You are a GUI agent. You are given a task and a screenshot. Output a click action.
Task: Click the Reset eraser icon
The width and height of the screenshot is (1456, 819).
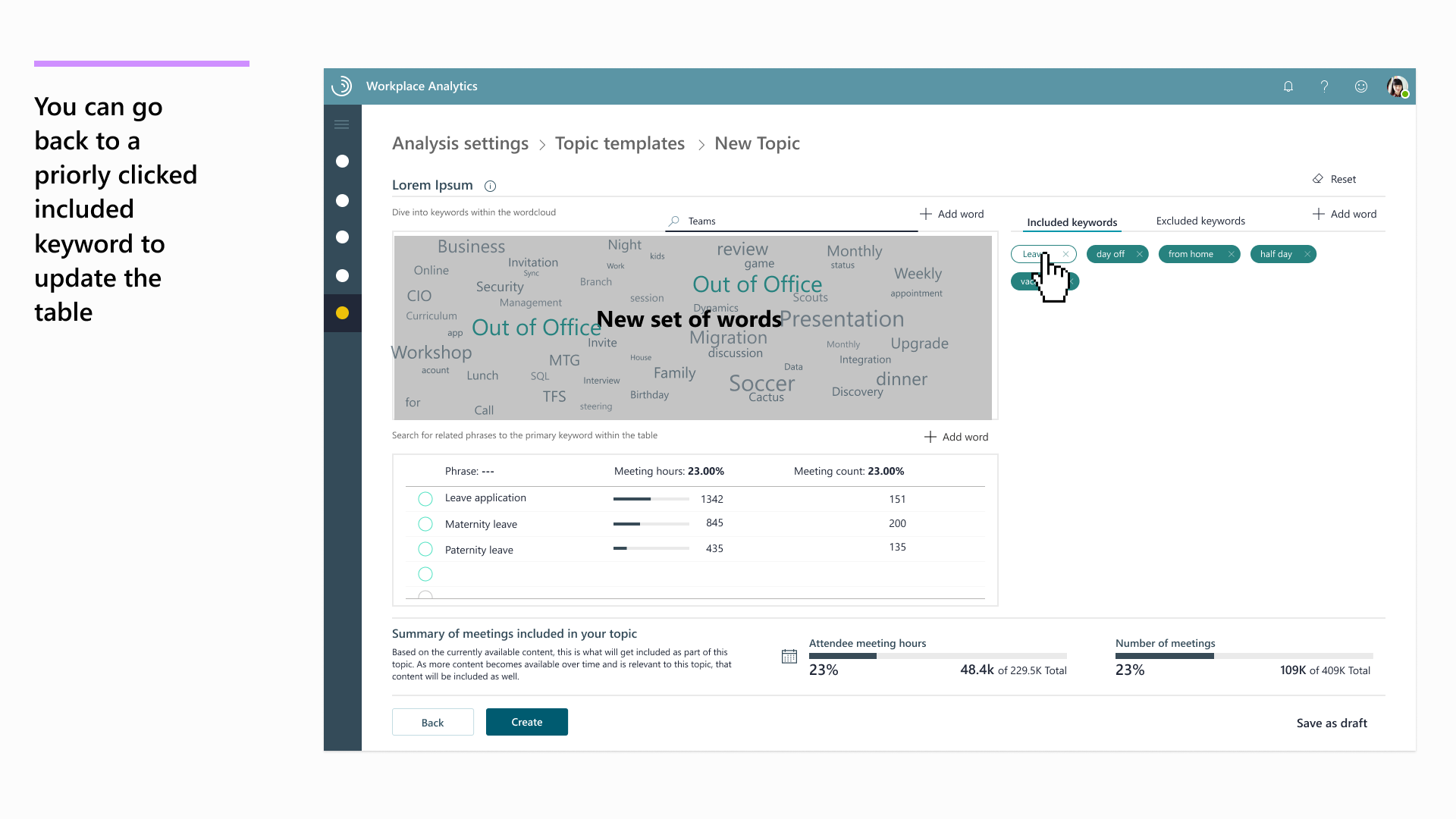click(x=1318, y=179)
